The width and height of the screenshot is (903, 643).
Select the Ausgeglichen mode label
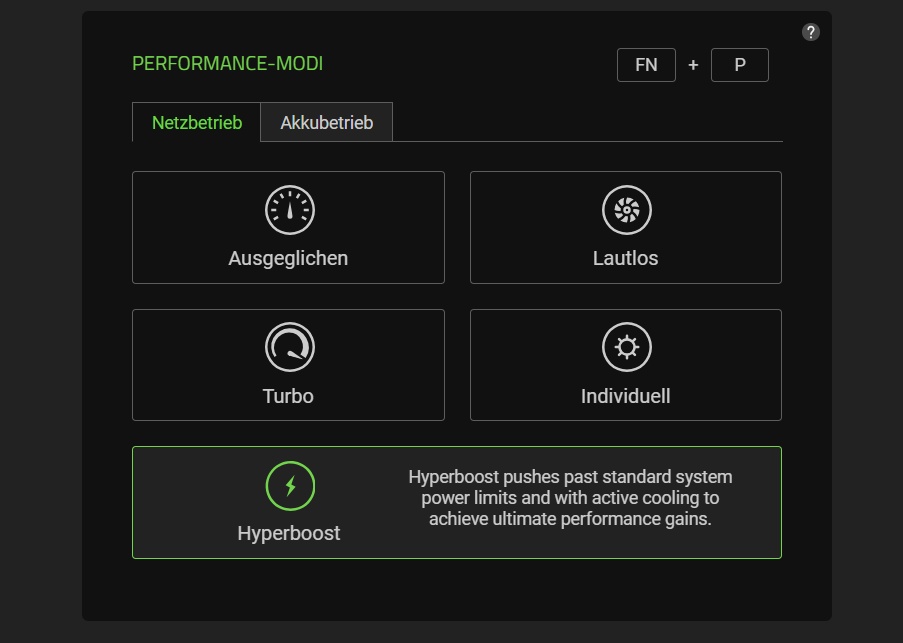click(288, 258)
